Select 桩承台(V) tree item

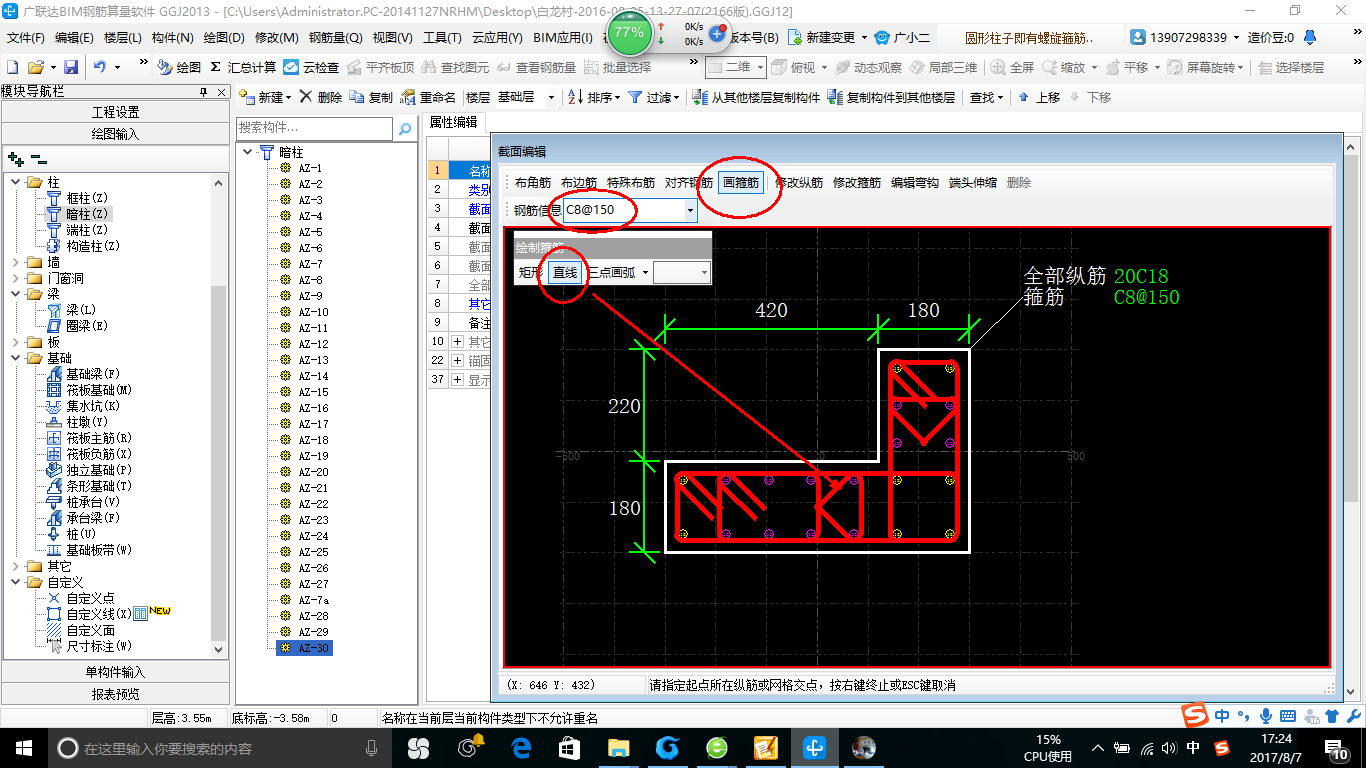click(83, 502)
